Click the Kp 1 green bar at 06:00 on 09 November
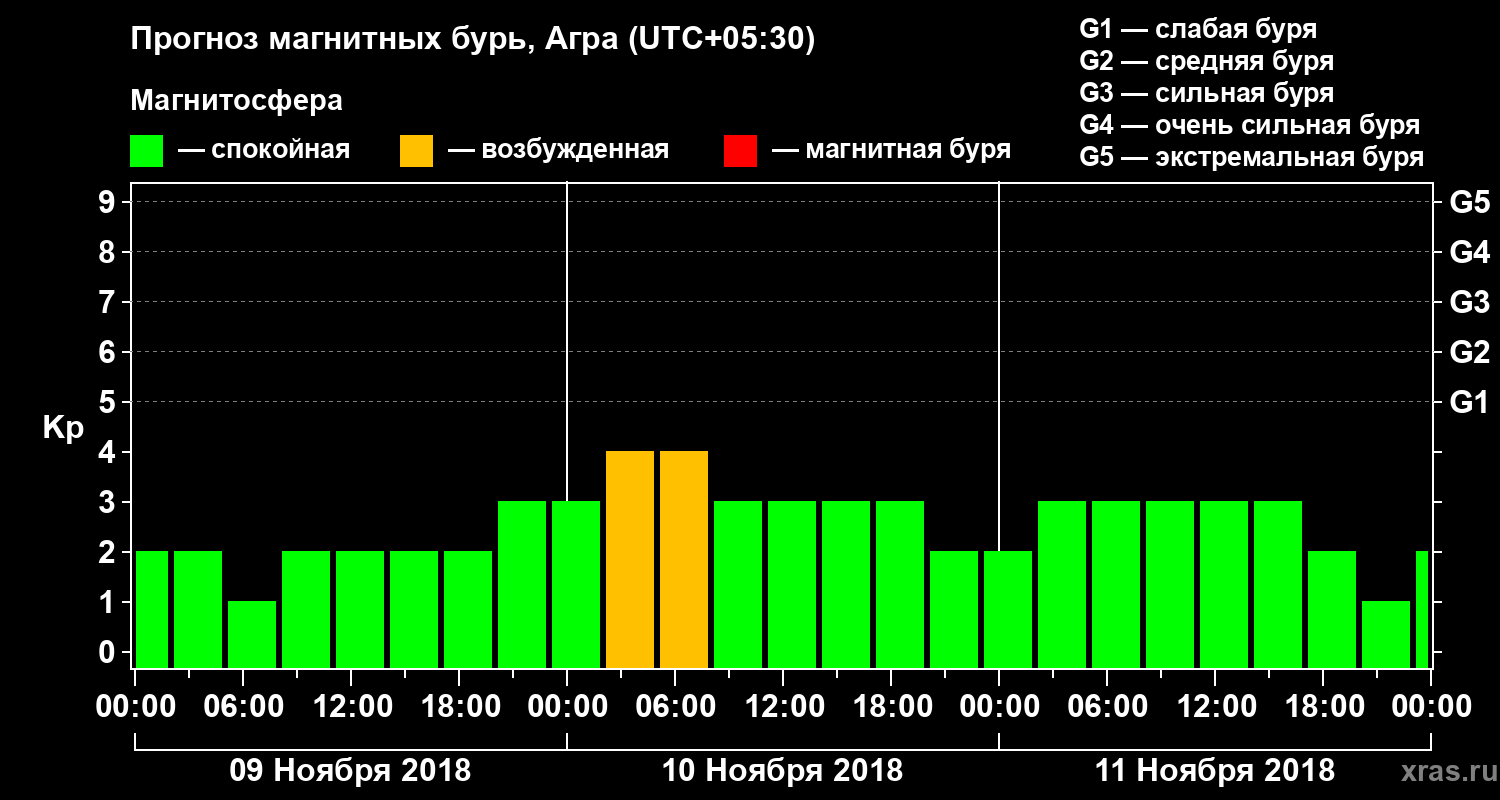 (252, 634)
